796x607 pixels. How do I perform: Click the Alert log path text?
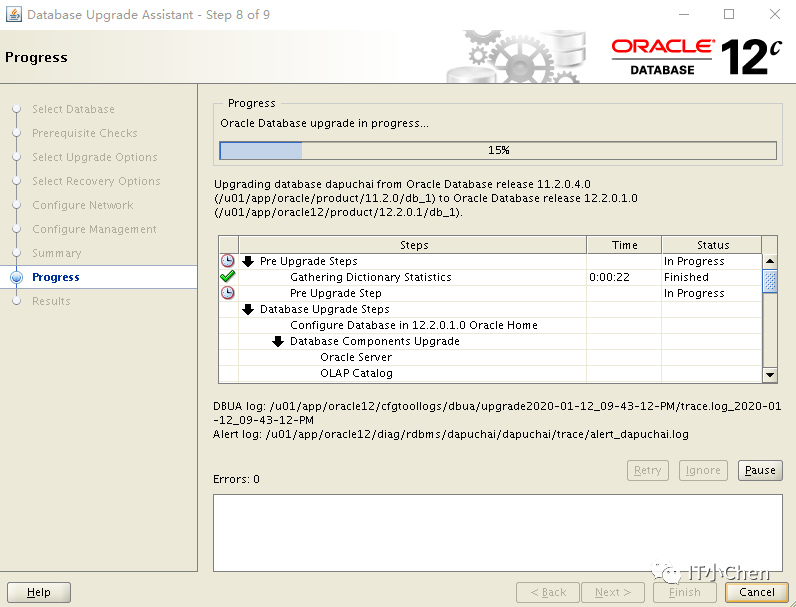[x=450, y=434]
